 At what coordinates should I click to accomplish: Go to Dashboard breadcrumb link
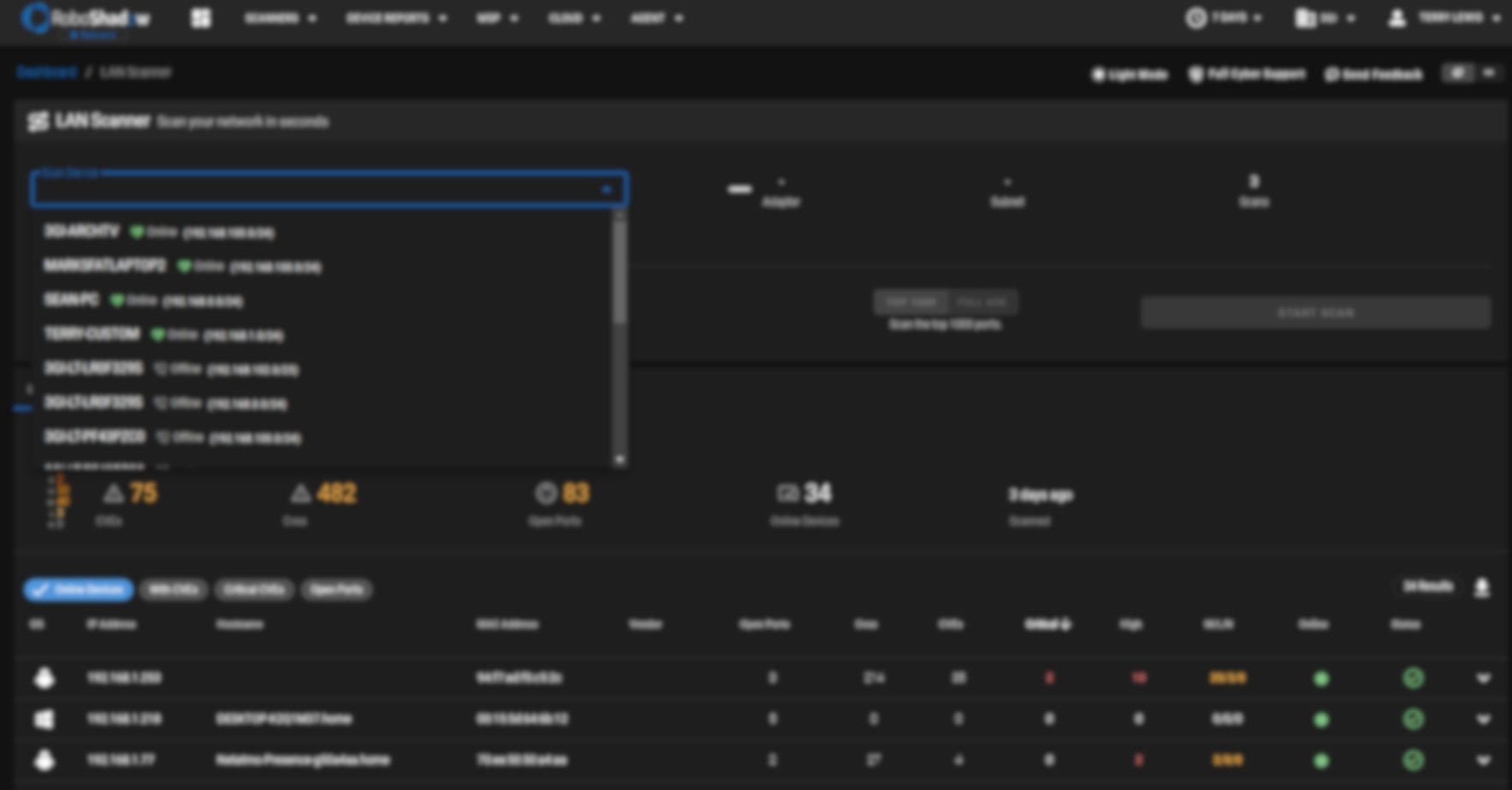pyautogui.click(x=47, y=72)
